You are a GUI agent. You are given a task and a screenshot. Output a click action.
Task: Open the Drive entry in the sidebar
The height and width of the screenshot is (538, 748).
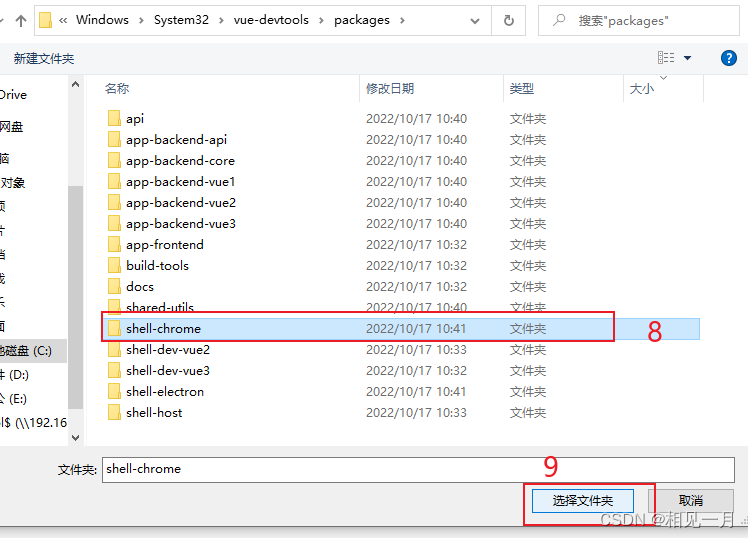13,94
